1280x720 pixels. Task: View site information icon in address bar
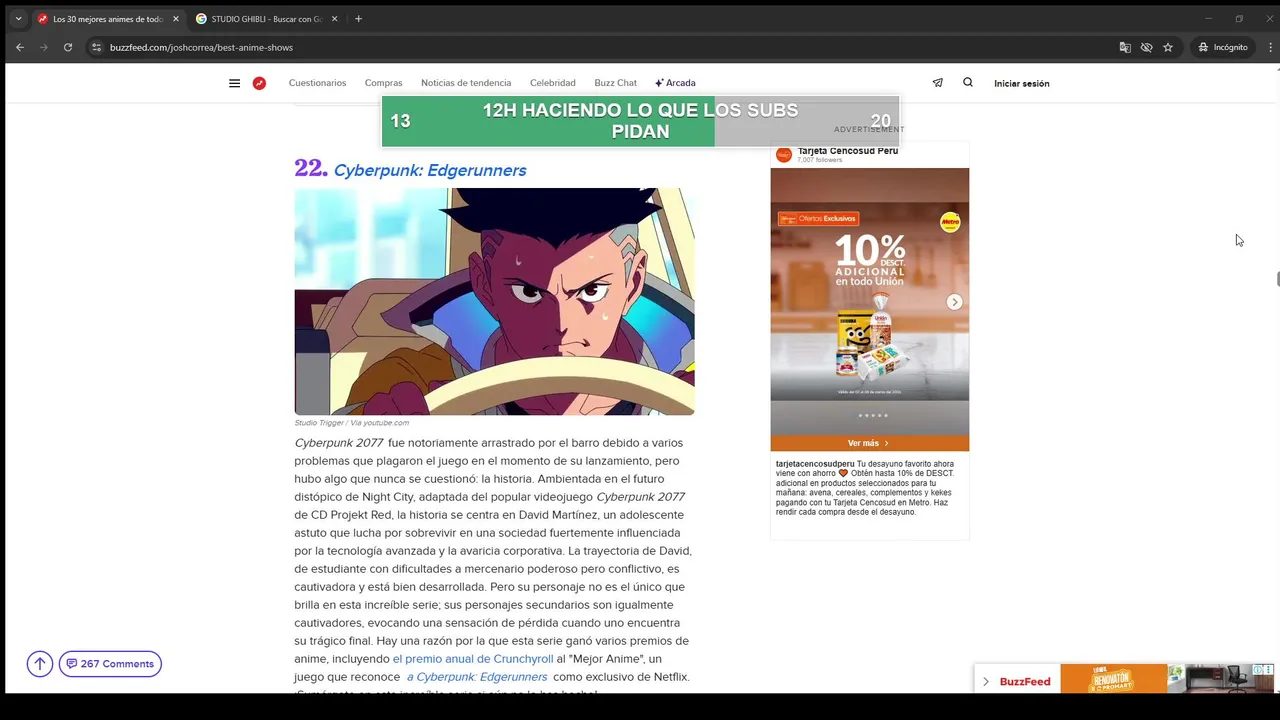click(x=96, y=47)
